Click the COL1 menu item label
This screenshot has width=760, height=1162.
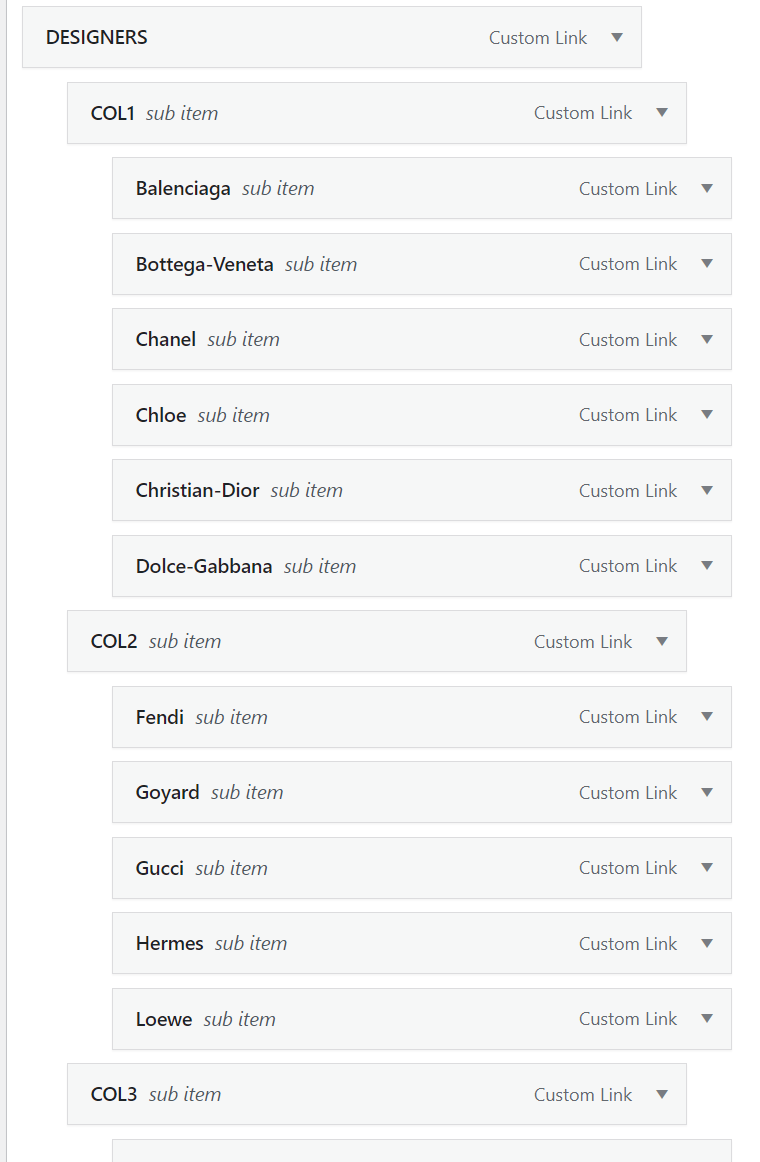click(113, 113)
